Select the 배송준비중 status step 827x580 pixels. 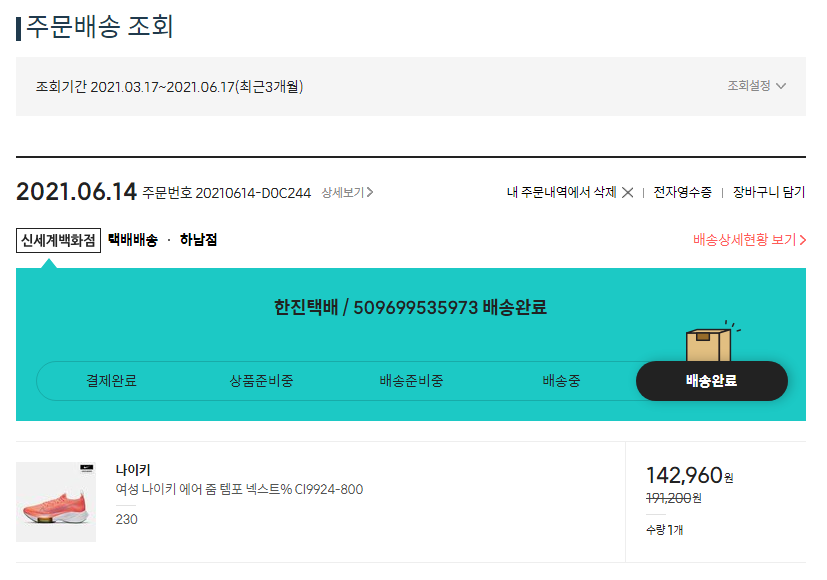pyautogui.click(x=411, y=381)
